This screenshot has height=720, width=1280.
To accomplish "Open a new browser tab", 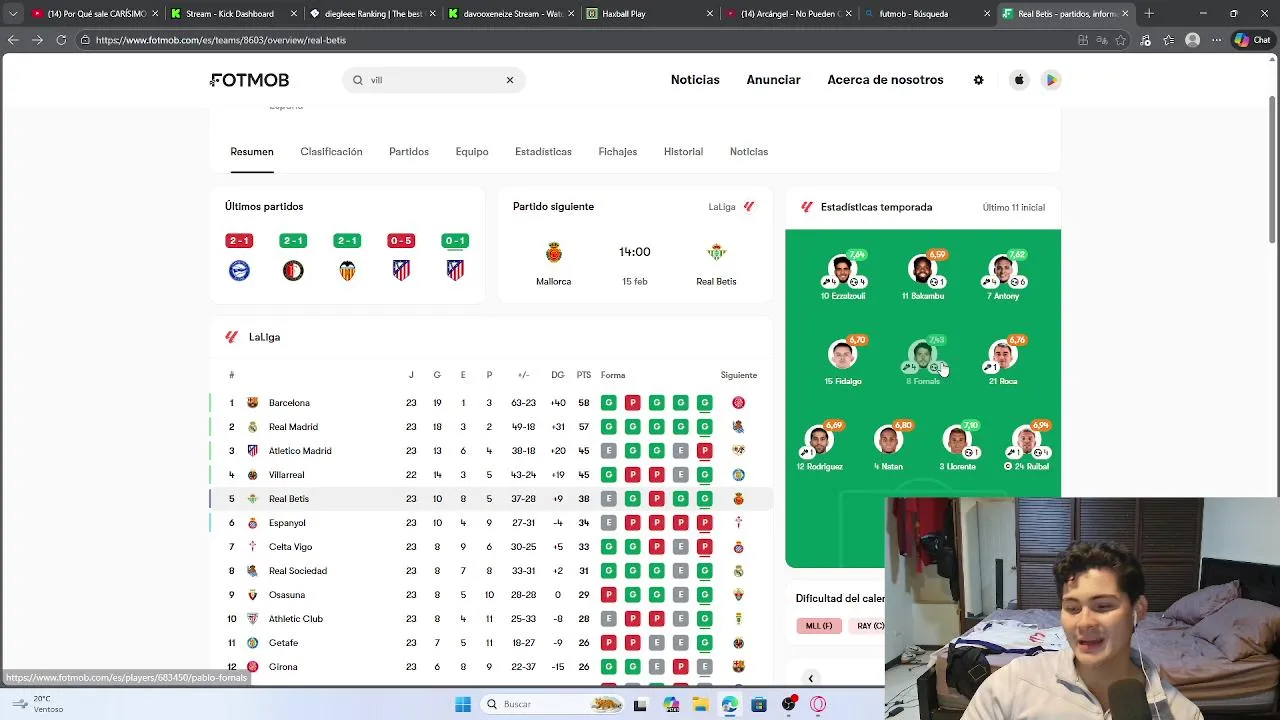I will point(1149,14).
